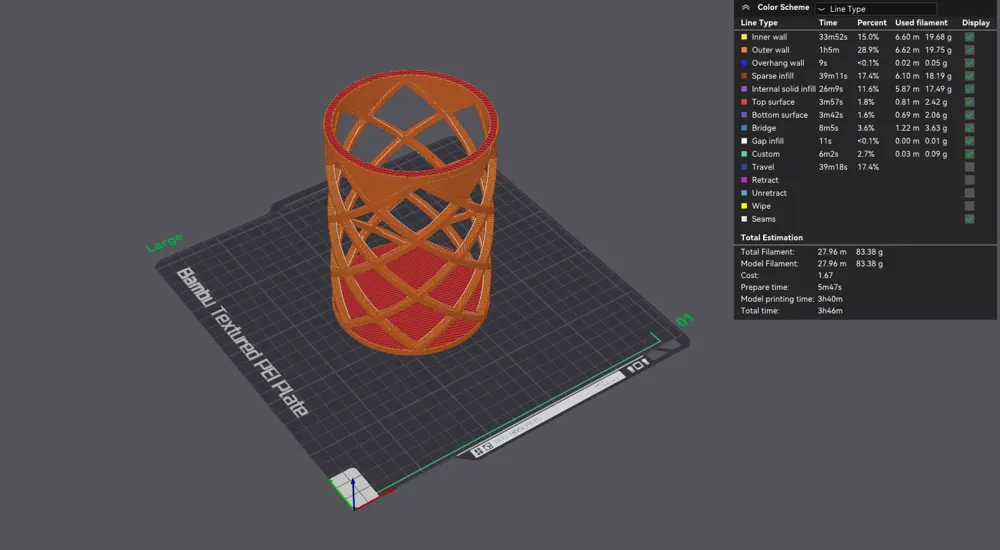The height and width of the screenshot is (550, 1000).
Task: Select the Bridge row label
Action: click(x=763, y=128)
